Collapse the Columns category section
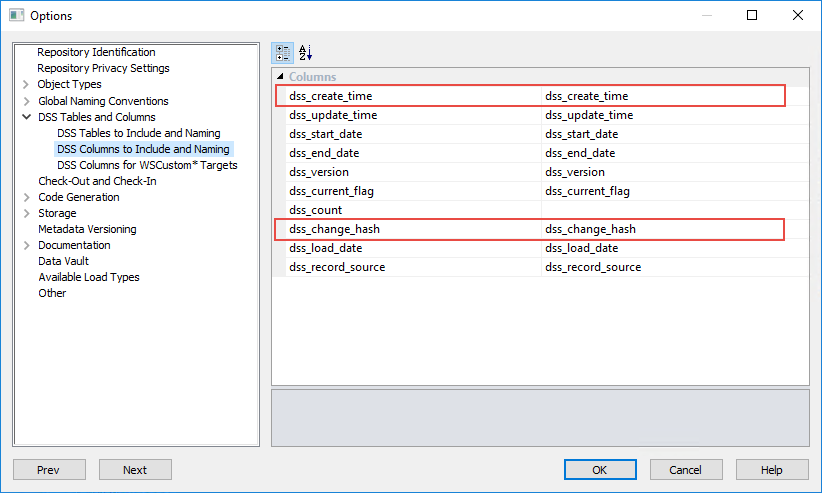This screenshot has width=822, height=493. coord(280,77)
